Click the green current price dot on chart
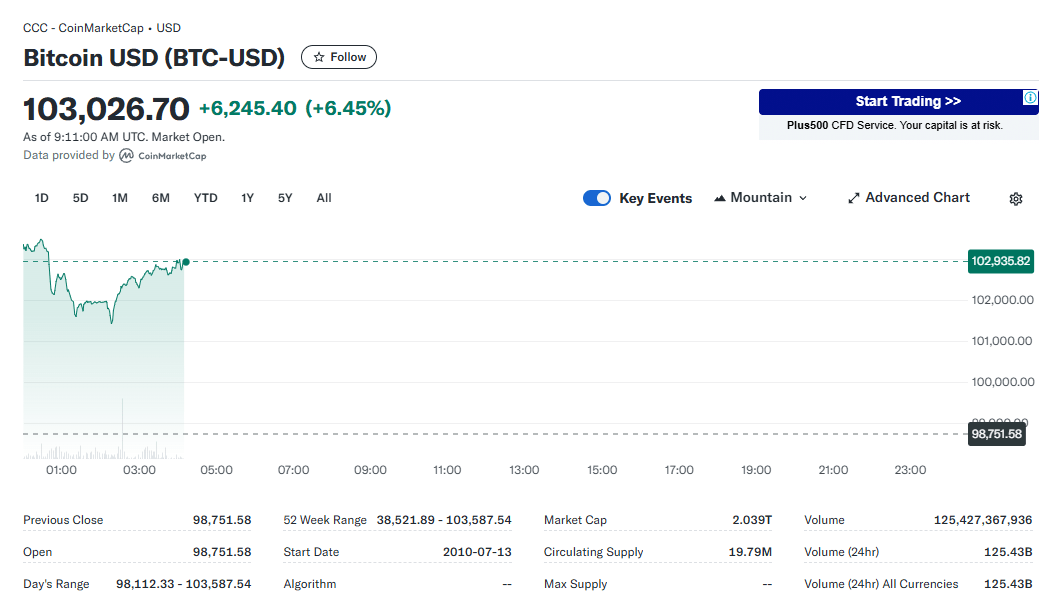This screenshot has height=611, width=1047. (x=186, y=262)
